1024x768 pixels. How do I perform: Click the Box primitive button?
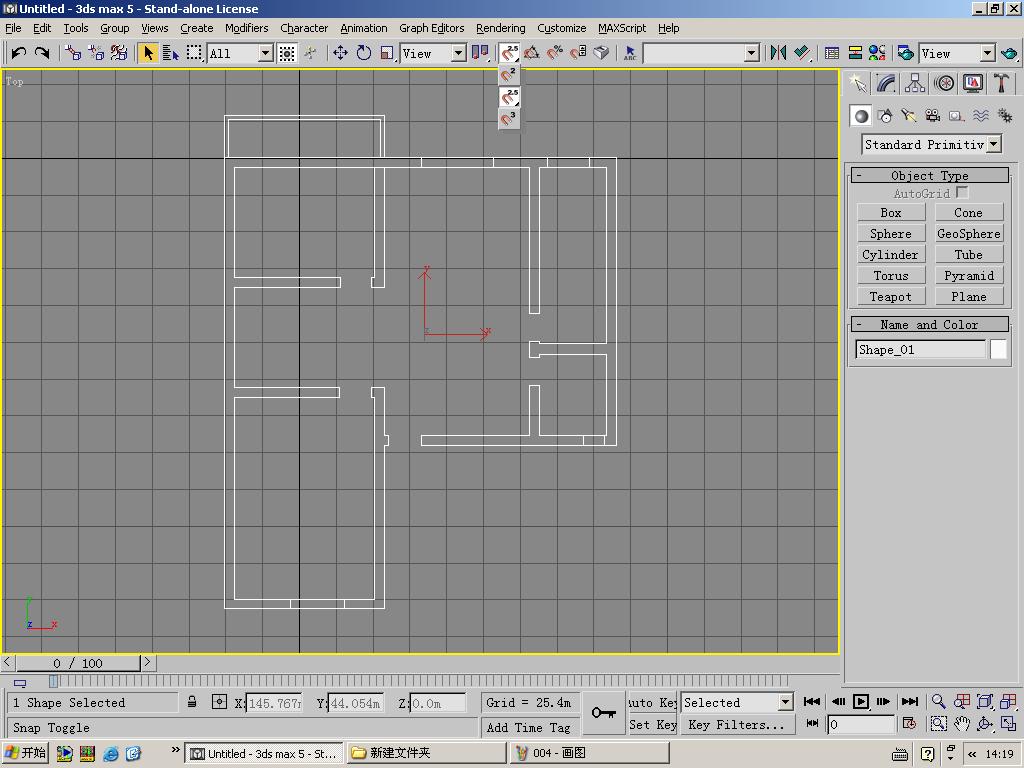pos(891,213)
